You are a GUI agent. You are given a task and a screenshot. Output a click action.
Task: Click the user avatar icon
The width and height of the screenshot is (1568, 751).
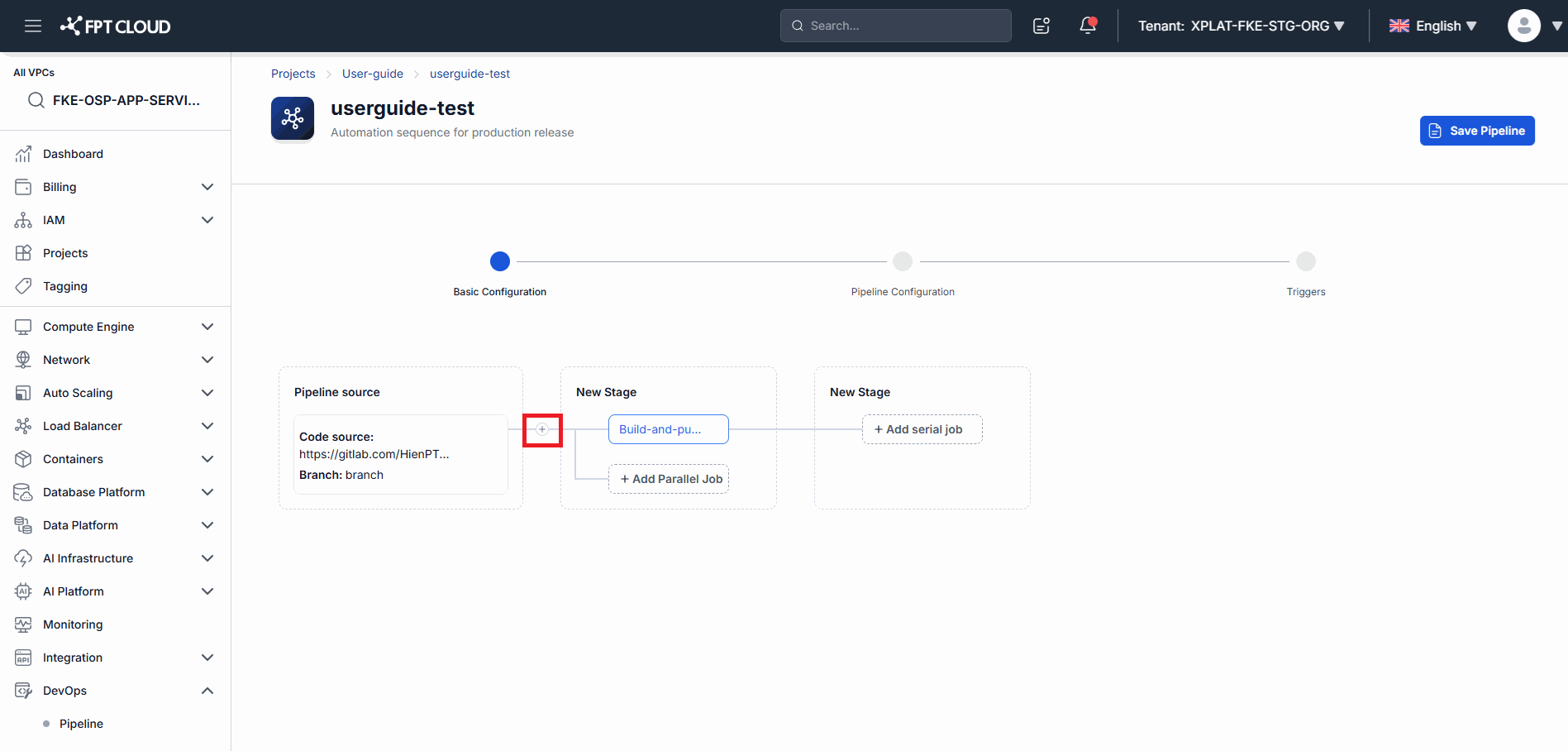coord(1523,26)
